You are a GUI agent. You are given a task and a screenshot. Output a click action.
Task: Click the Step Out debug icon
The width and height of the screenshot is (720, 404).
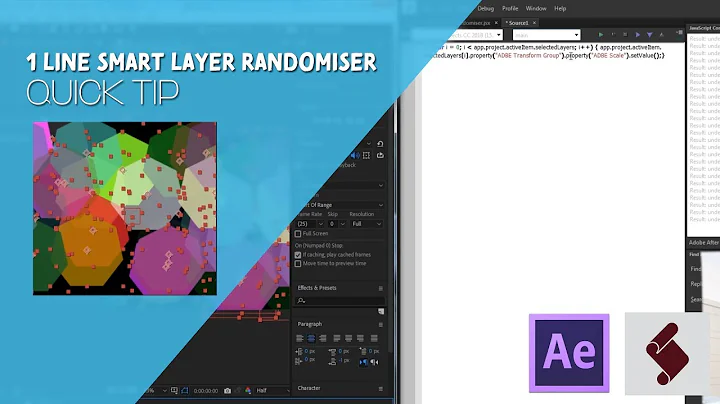pyautogui.click(x=662, y=35)
